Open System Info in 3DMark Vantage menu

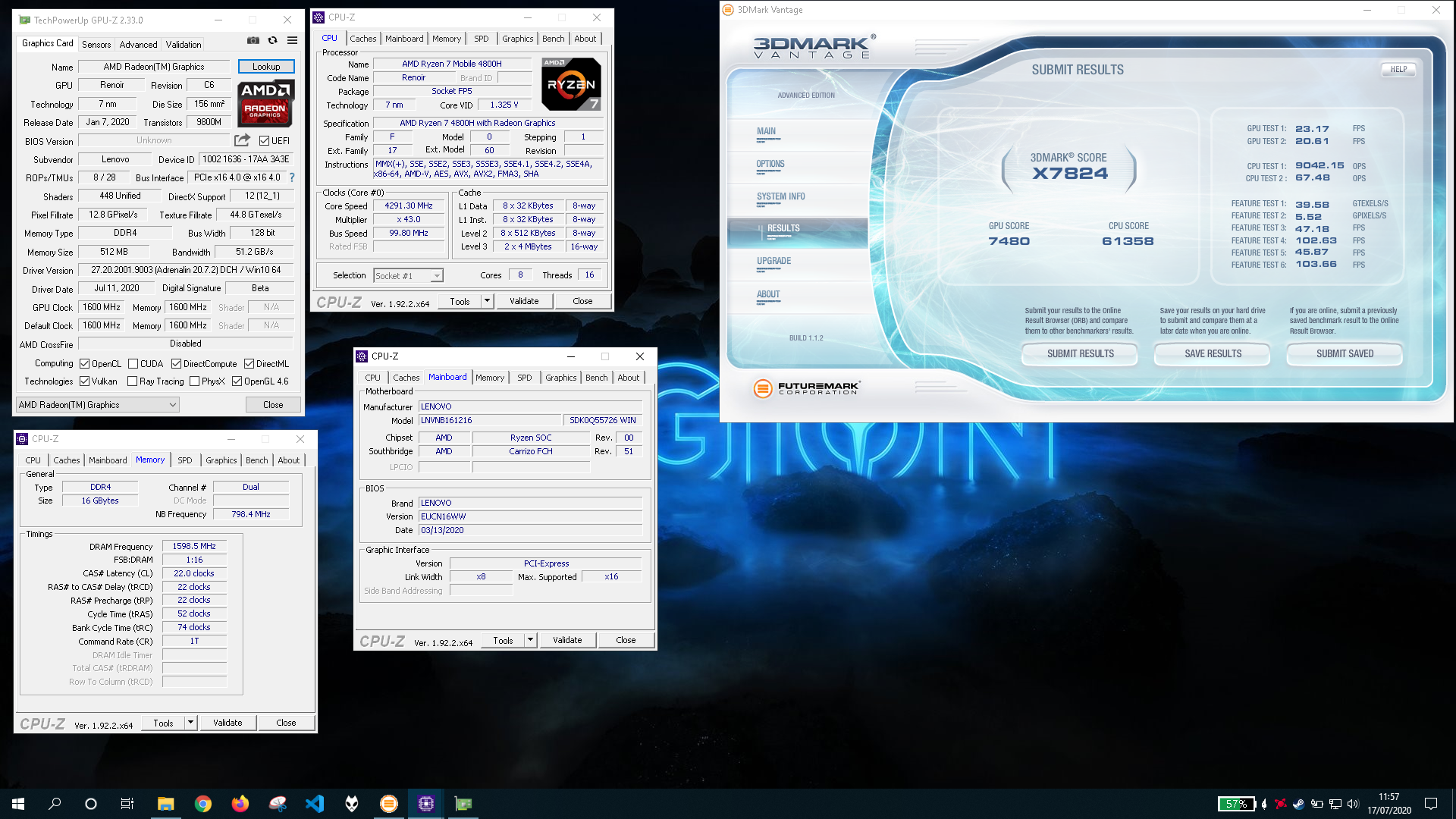[781, 196]
